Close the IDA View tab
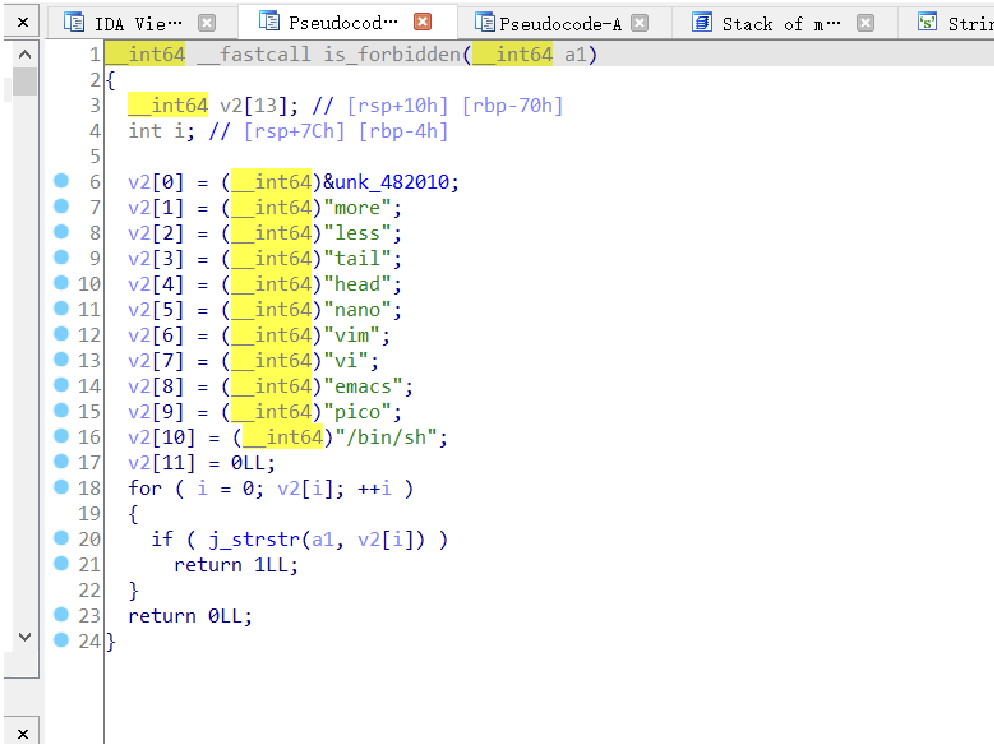This screenshot has width=994, height=744. click(206, 22)
